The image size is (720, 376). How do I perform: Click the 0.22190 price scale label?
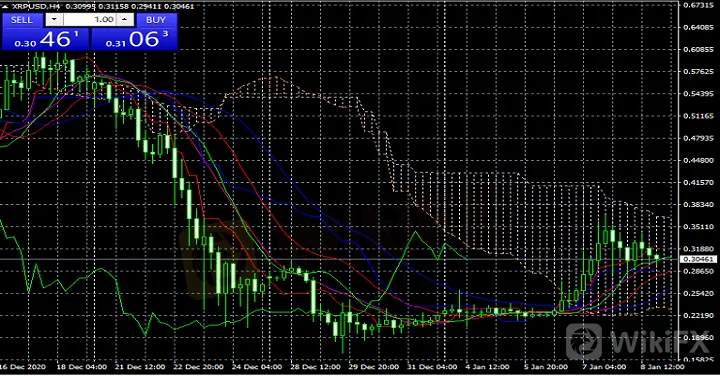pyautogui.click(x=698, y=316)
